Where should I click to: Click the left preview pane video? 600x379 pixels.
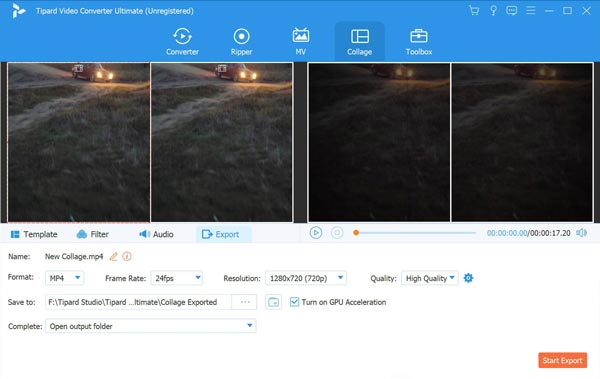(379, 142)
